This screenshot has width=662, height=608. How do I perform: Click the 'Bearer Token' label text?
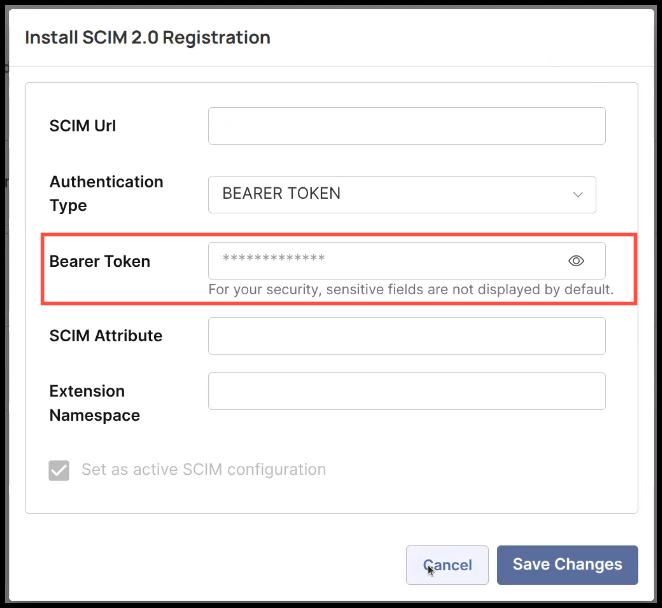99,261
